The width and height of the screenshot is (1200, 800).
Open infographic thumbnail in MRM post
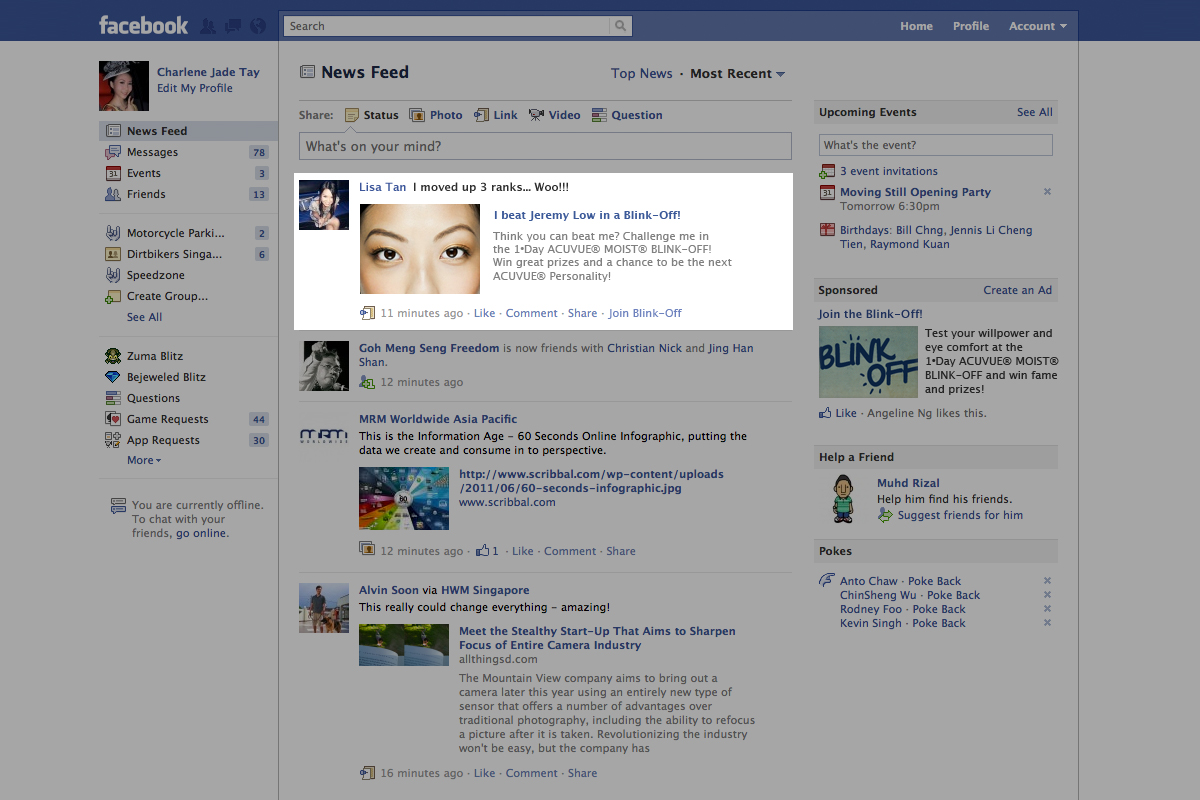click(x=404, y=498)
